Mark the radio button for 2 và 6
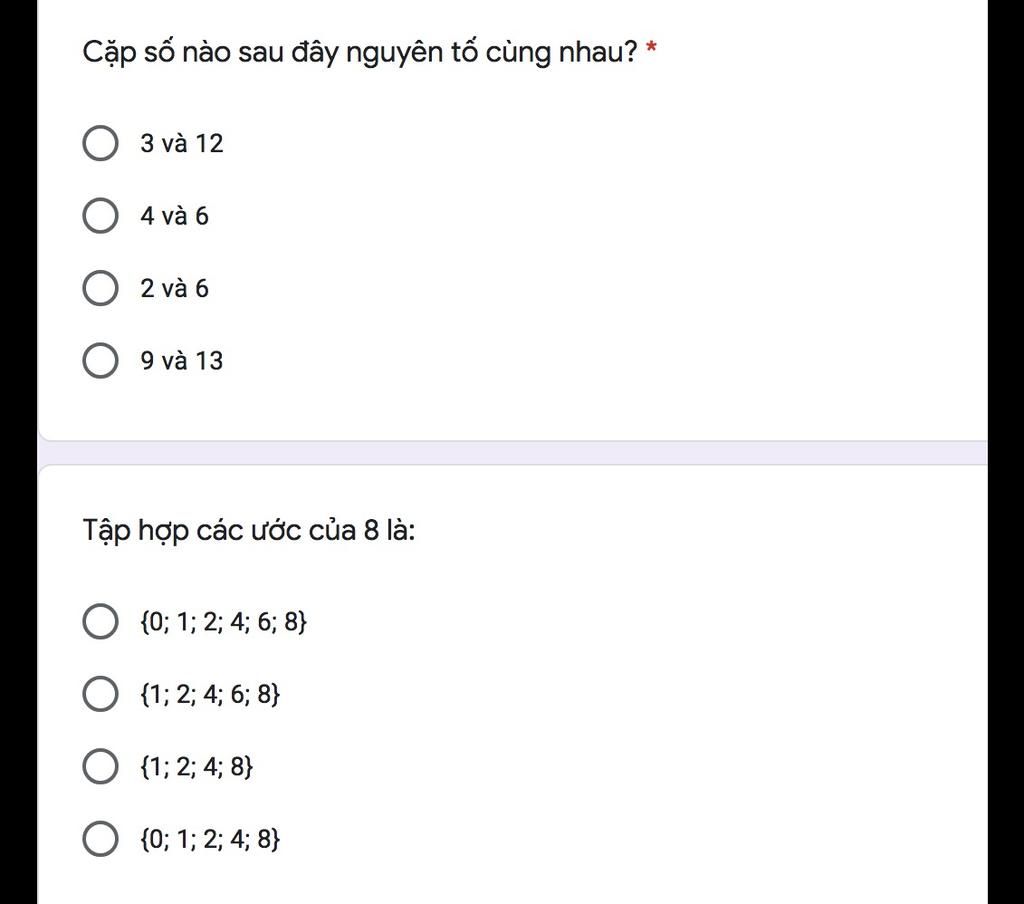This screenshot has height=904, width=1024. click(x=99, y=289)
